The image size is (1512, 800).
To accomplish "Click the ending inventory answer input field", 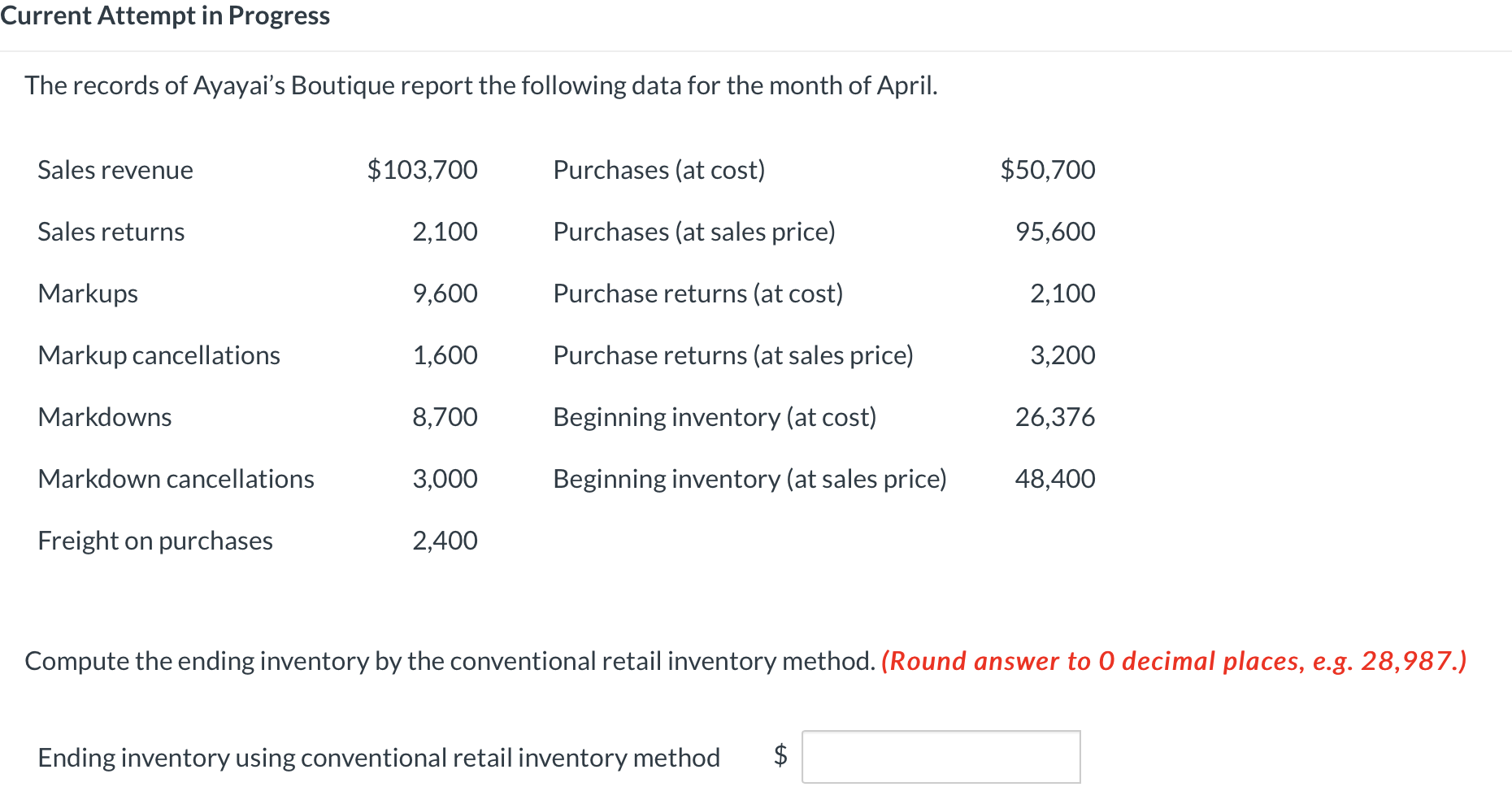I will pos(941,757).
